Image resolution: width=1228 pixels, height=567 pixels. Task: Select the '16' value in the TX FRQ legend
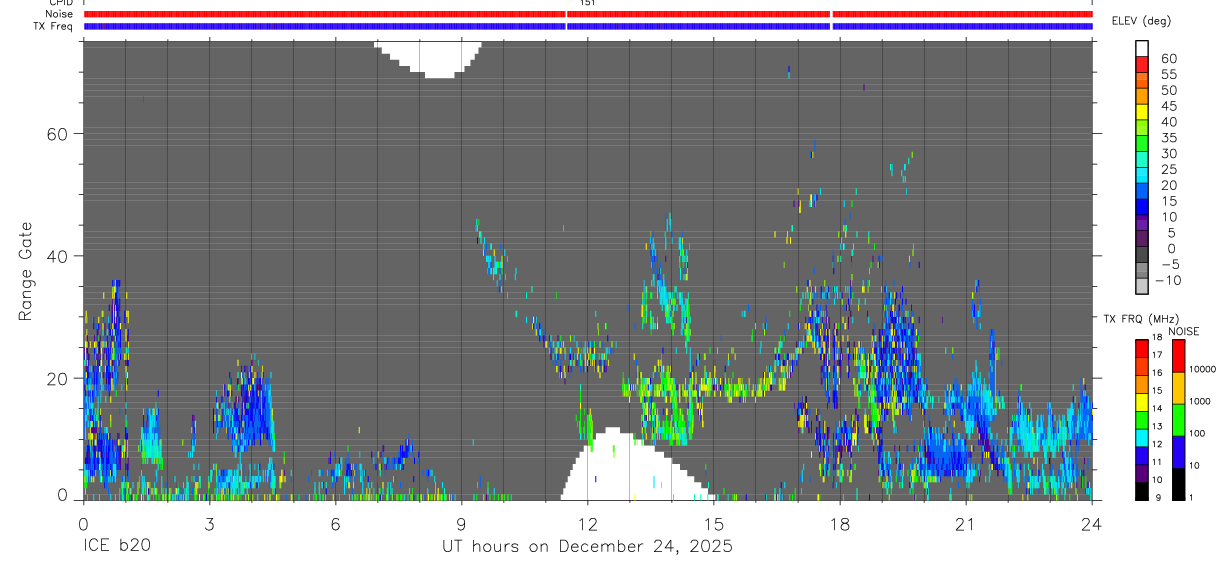[x=1158, y=373]
